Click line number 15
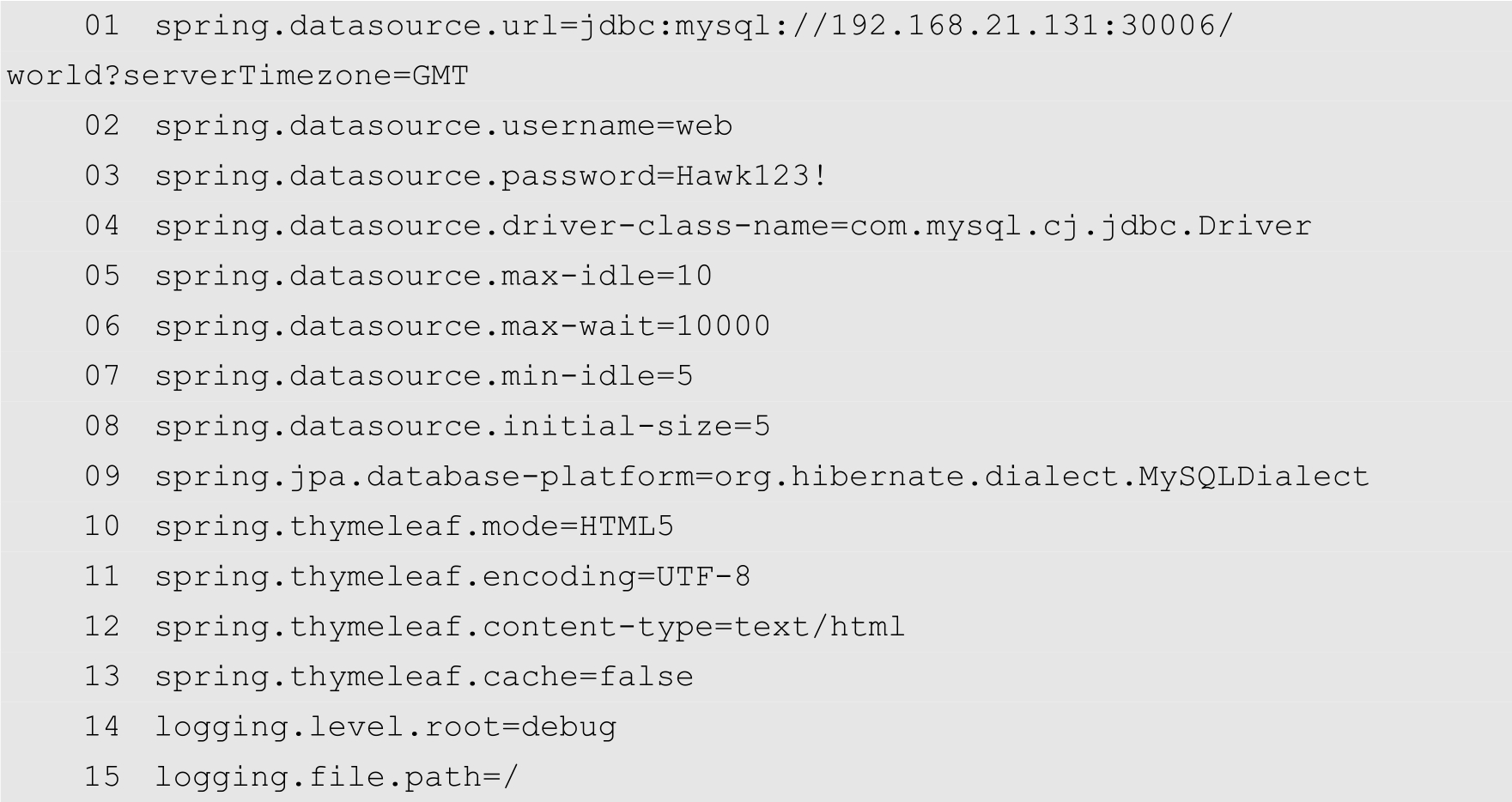The image size is (1512, 802). pyautogui.click(x=102, y=777)
